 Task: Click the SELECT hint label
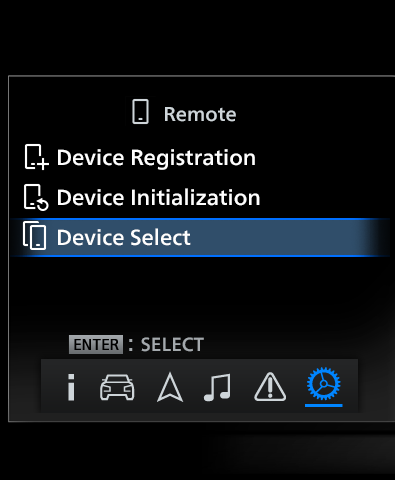pos(172,345)
